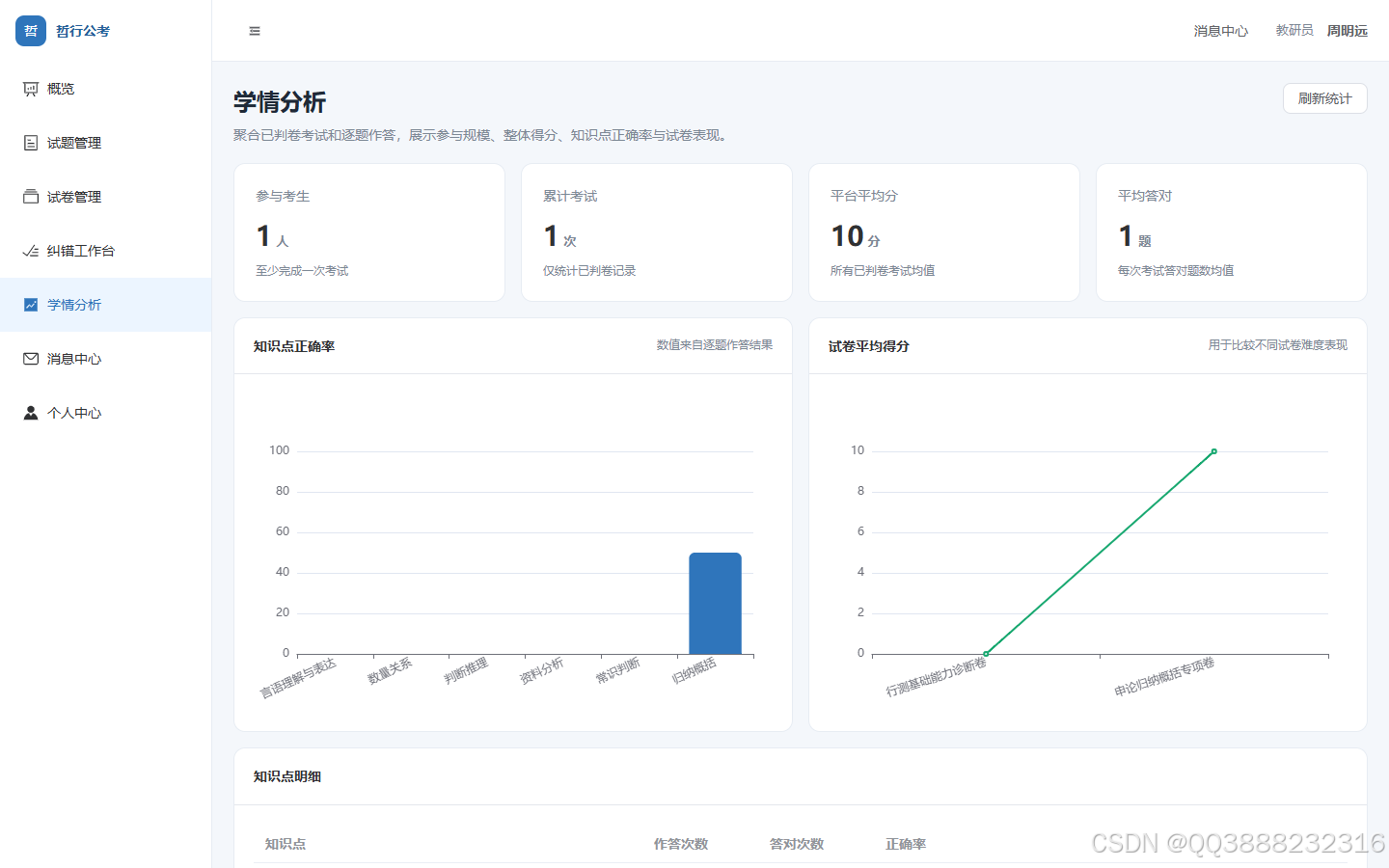Click the 刷新统计 button
Image resolution: width=1389 pixels, height=868 pixels.
point(1324,98)
